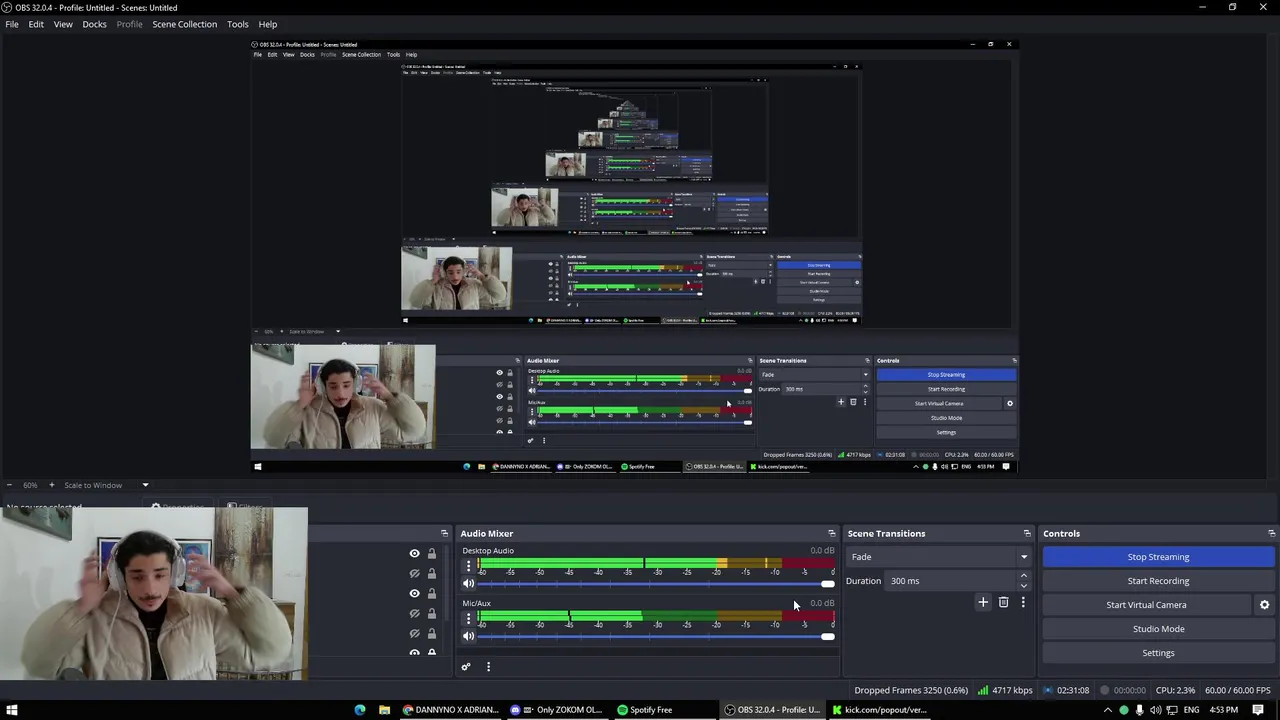This screenshot has height=720, width=1280.
Task: Toggle the lock on the fourth source
Action: (432, 613)
